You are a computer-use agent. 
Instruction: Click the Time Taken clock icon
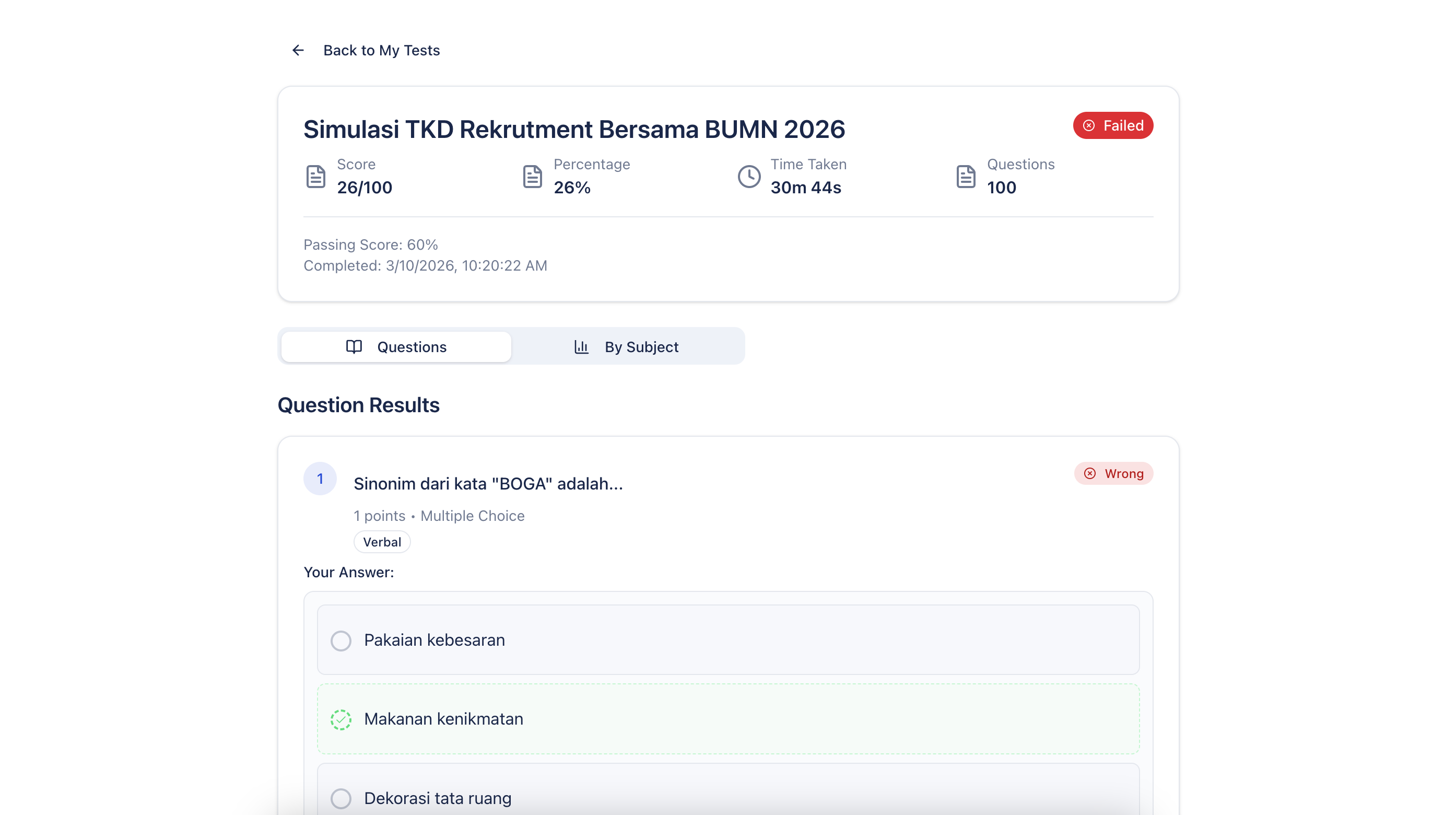click(749, 177)
